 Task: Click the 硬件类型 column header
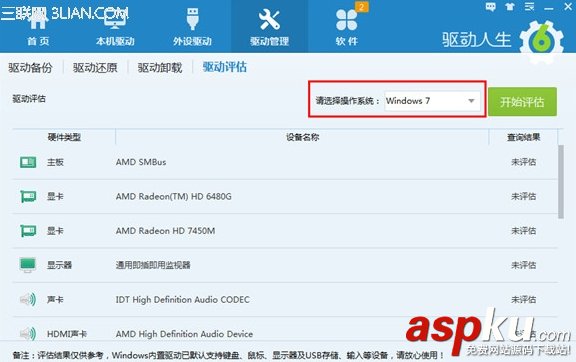[64, 137]
